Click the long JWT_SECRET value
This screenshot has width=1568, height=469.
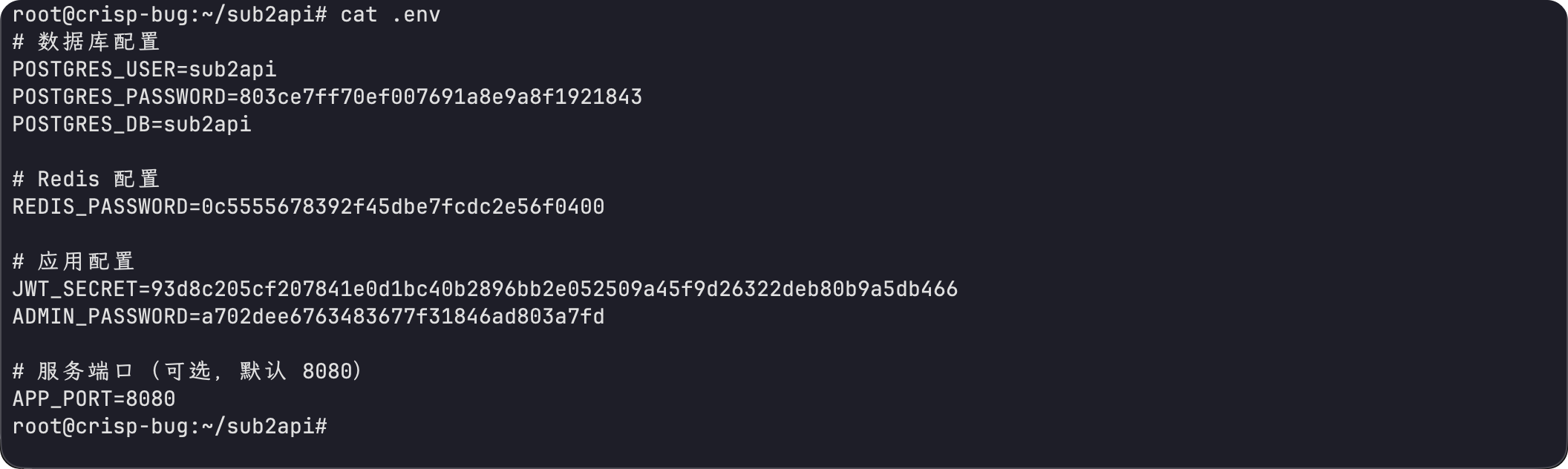click(554, 289)
